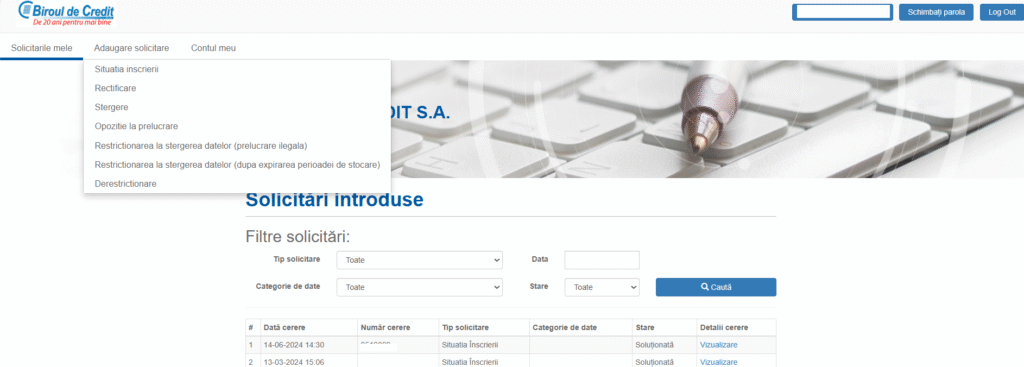Open the Solicitarile mele tab
Viewport: 1024px width, 367px height.
42,48
